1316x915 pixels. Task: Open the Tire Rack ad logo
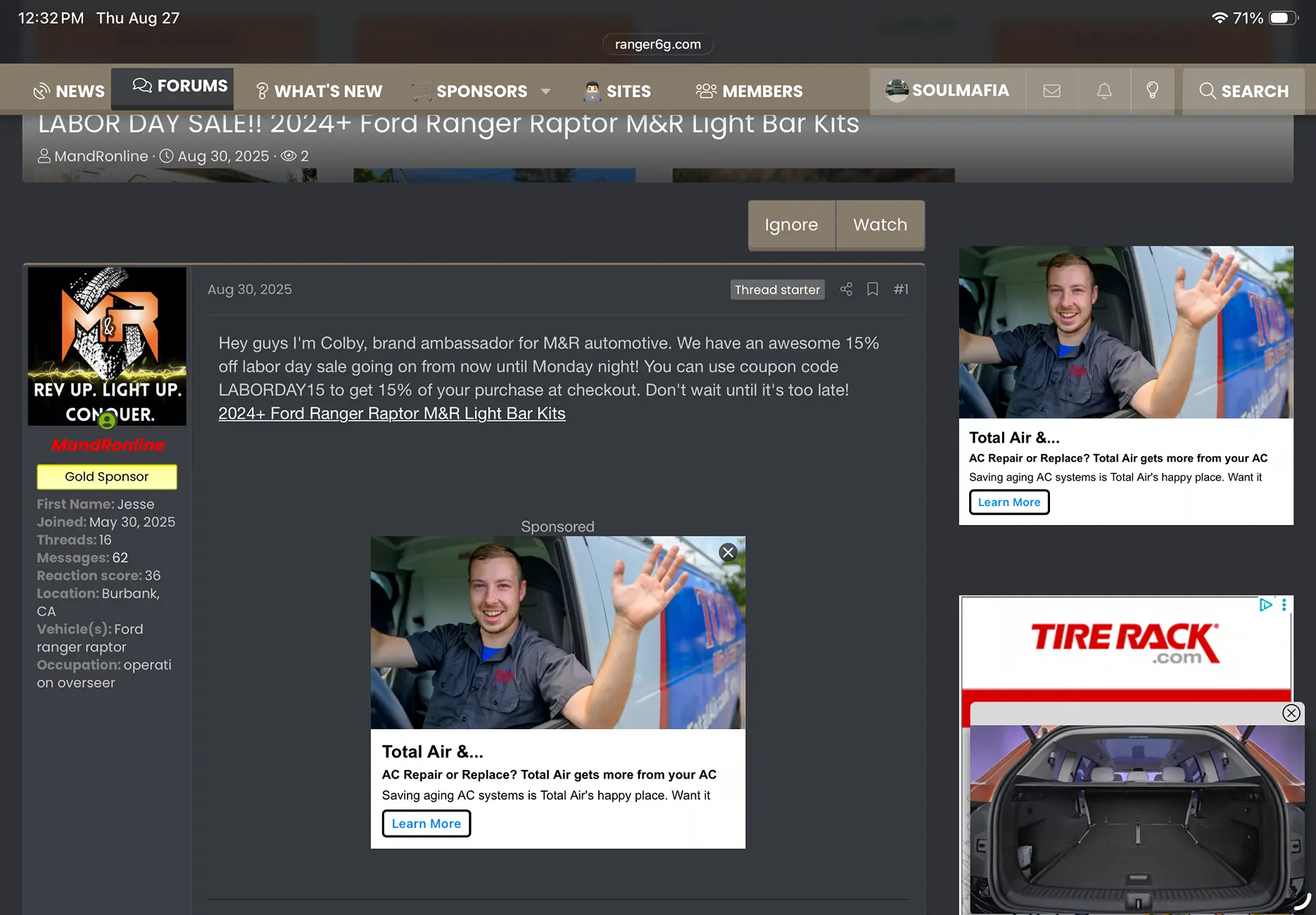1125,643
